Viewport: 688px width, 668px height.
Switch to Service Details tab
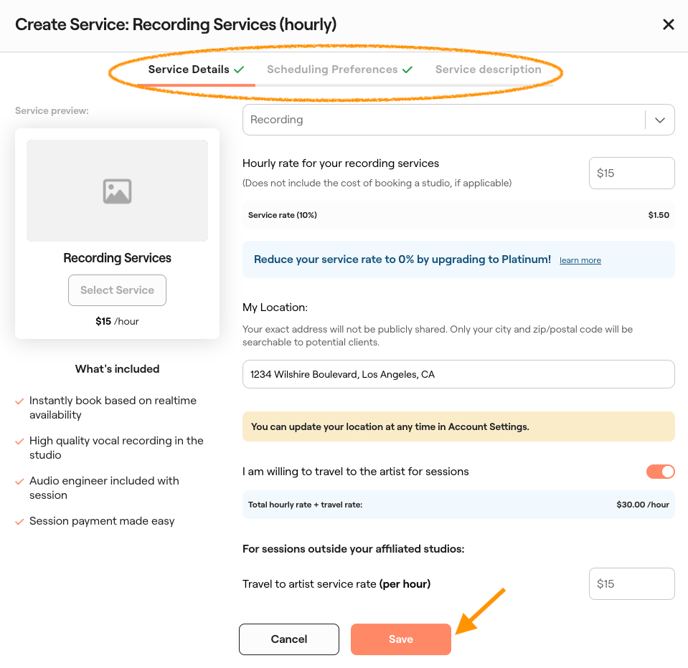pyautogui.click(x=188, y=70)
